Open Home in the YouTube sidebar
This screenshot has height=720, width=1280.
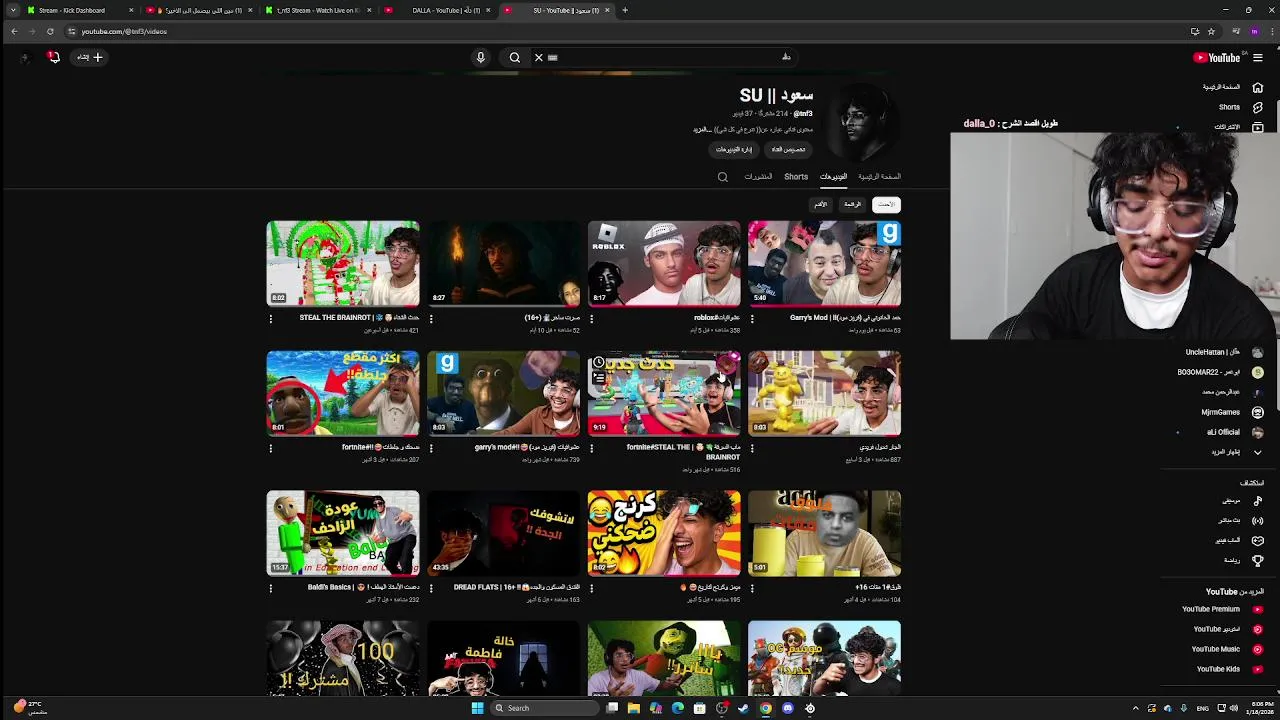pos(1232,87)
